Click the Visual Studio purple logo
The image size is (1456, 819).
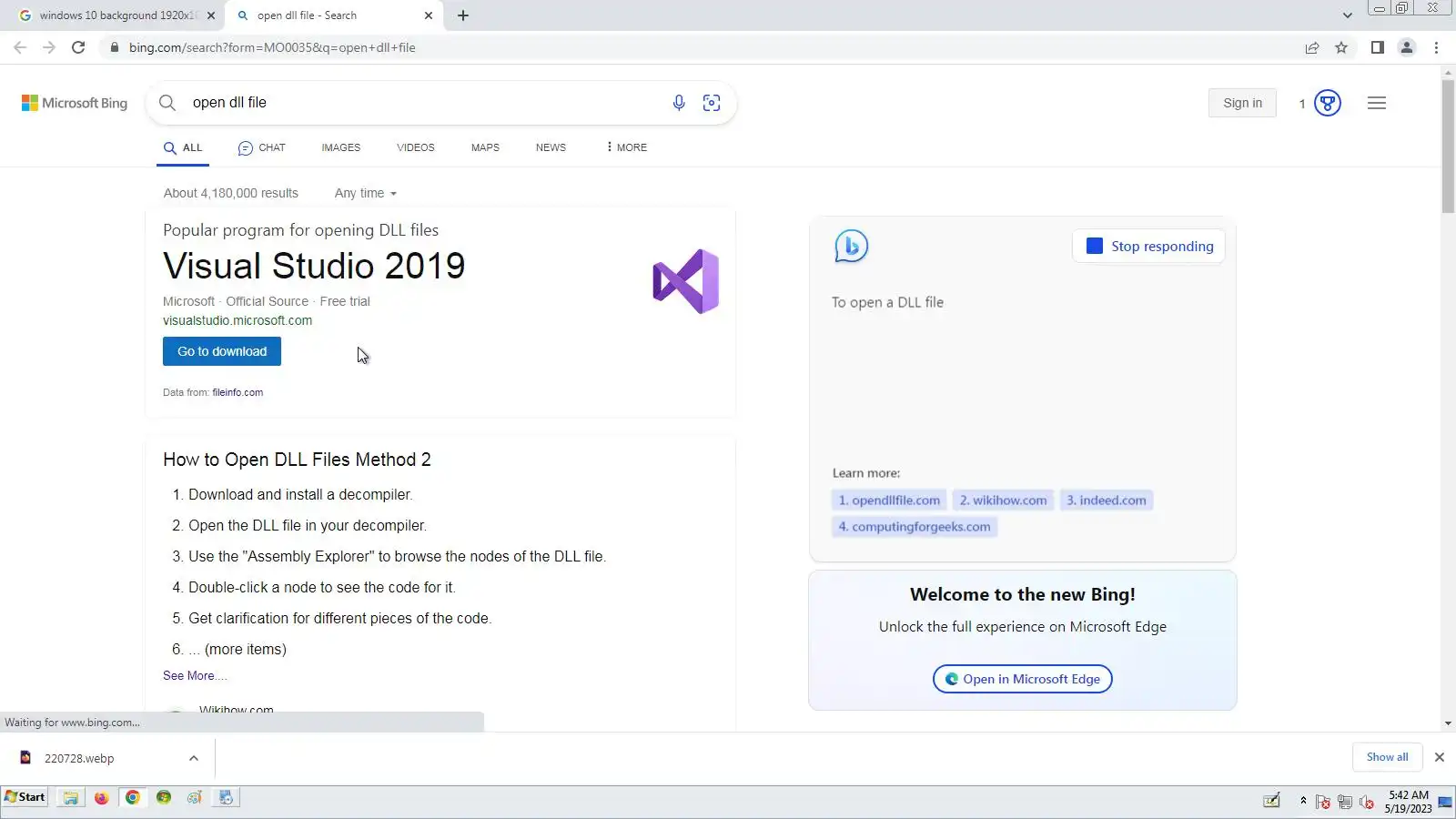click(686, 281)
